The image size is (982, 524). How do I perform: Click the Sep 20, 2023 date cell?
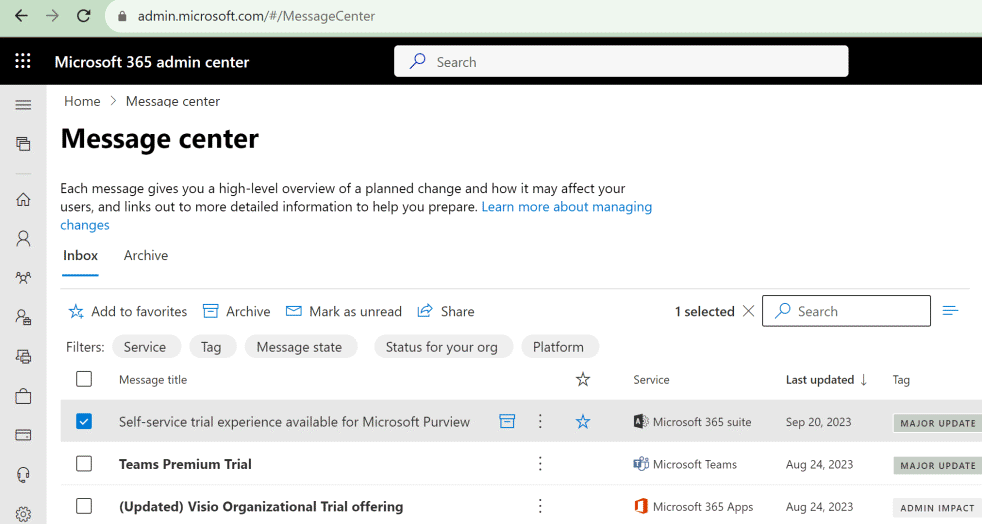point(819,422)
